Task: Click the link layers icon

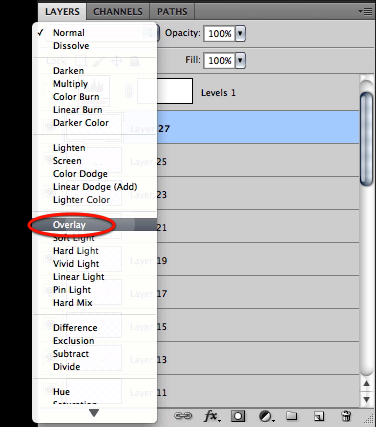Action: [x=183, y=416]
